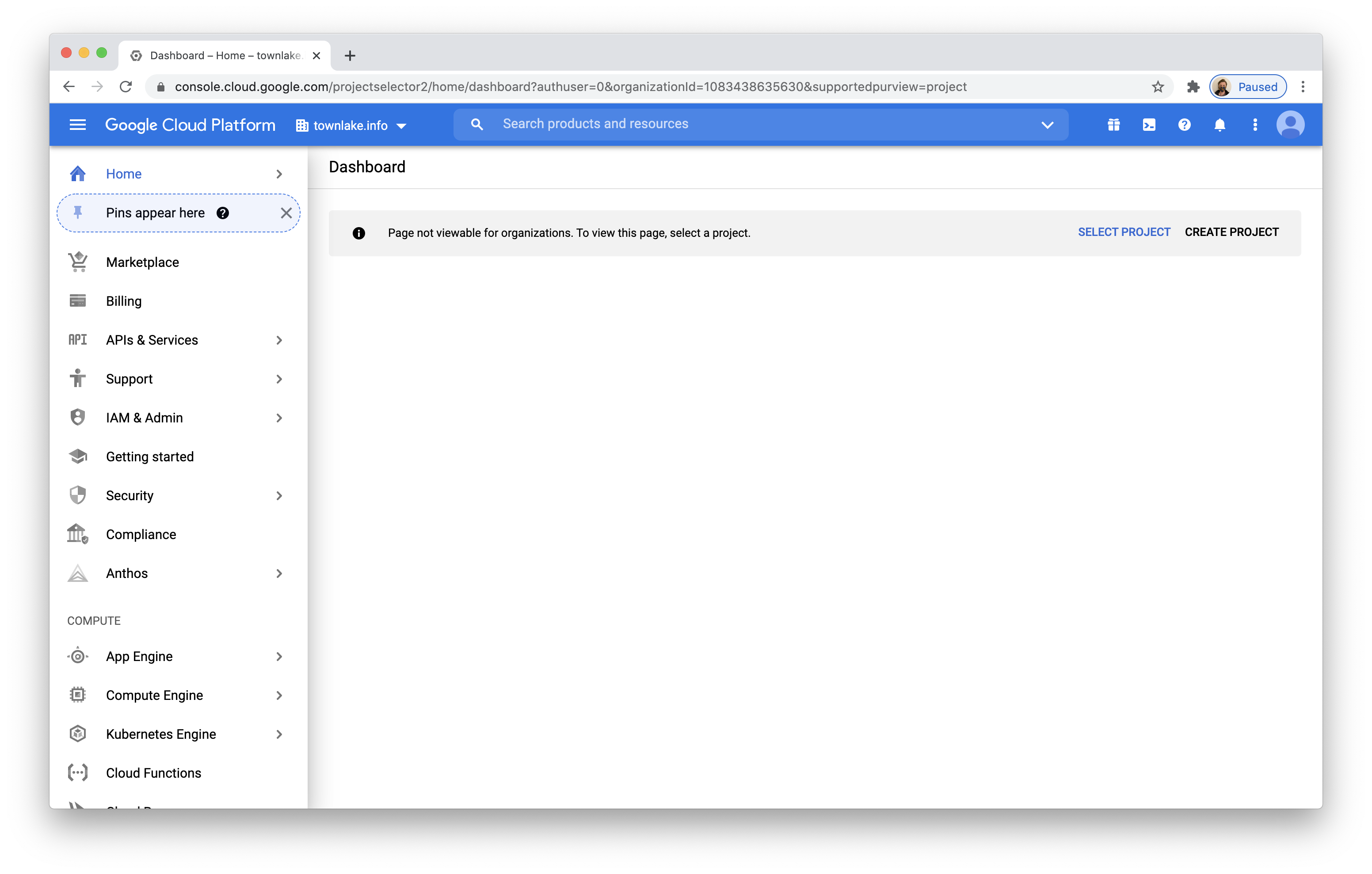This screenshot has height=874, width=1372.
Task: Open the Getting started menu item
Action: point(178,456)
